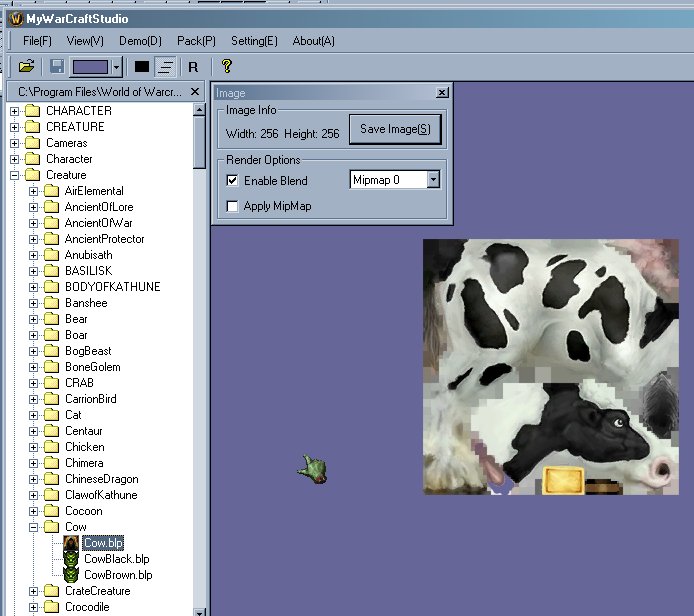Expand the Cameras folder
The width and height of the screenshot is (694, 616).
click(15, 143)
